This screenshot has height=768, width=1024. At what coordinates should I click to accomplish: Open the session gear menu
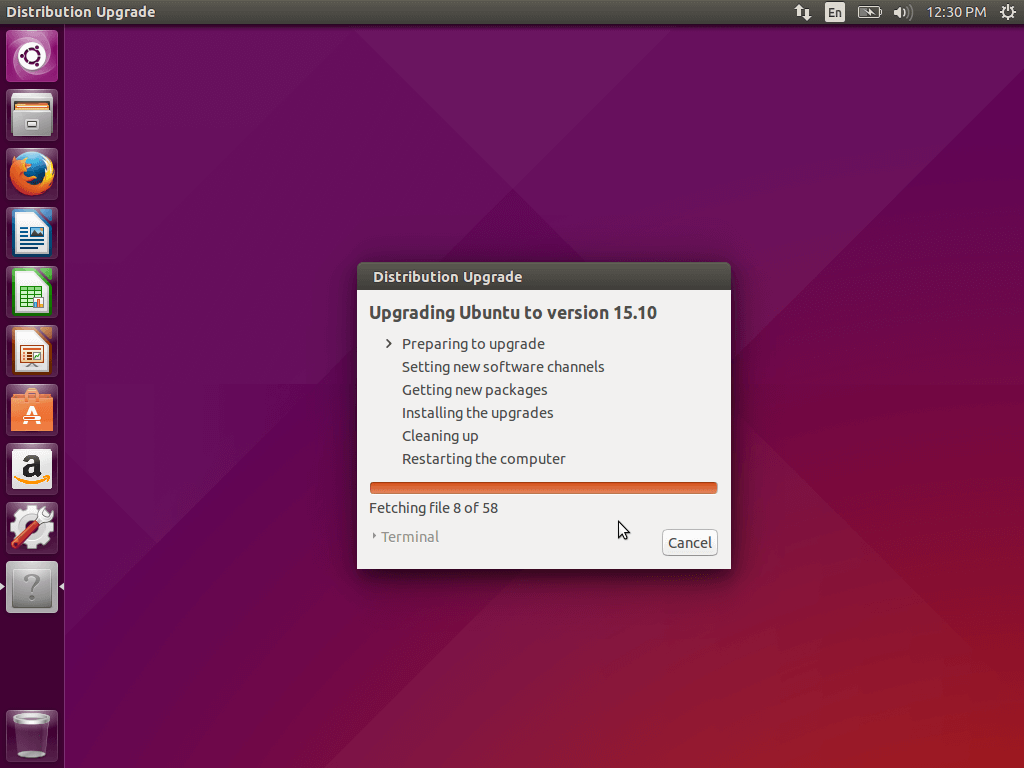(1008, 12)
